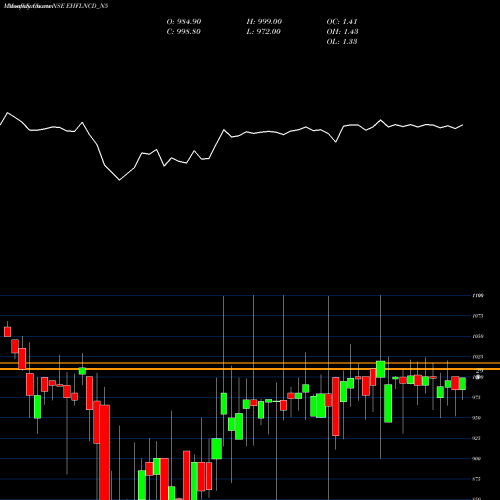Click the NSE EHFLNCD_N5 symbol title

coord(80,6)
